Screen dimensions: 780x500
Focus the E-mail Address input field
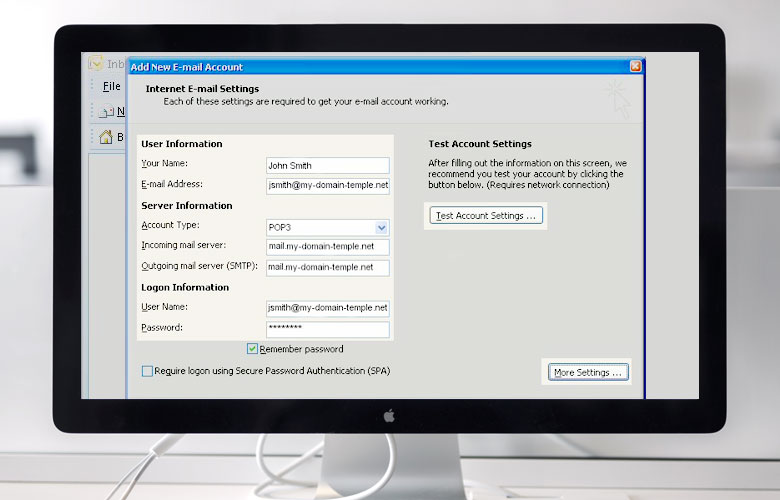[x=327, y=186]
